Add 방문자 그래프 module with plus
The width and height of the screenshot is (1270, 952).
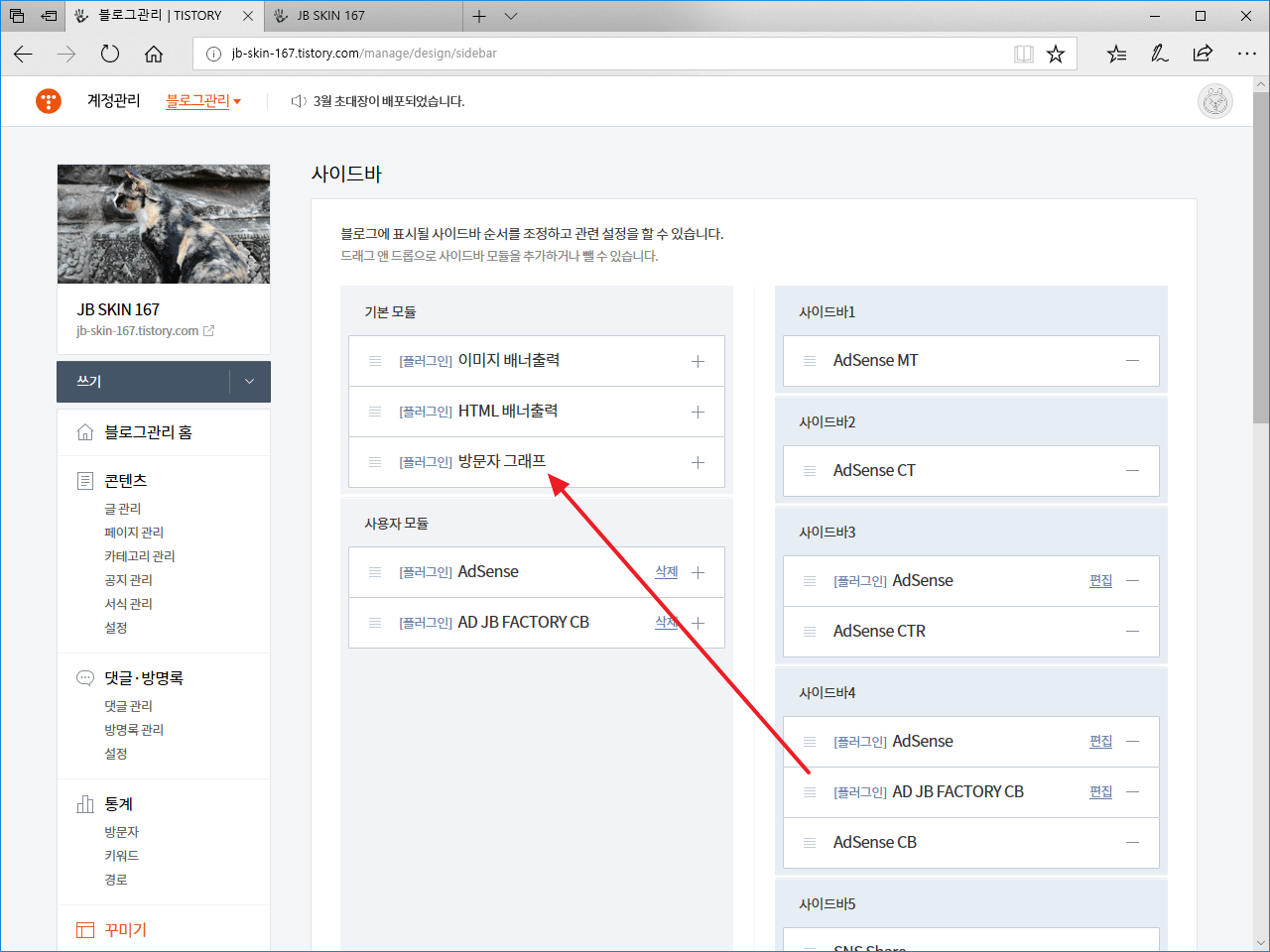click(698, 462)
